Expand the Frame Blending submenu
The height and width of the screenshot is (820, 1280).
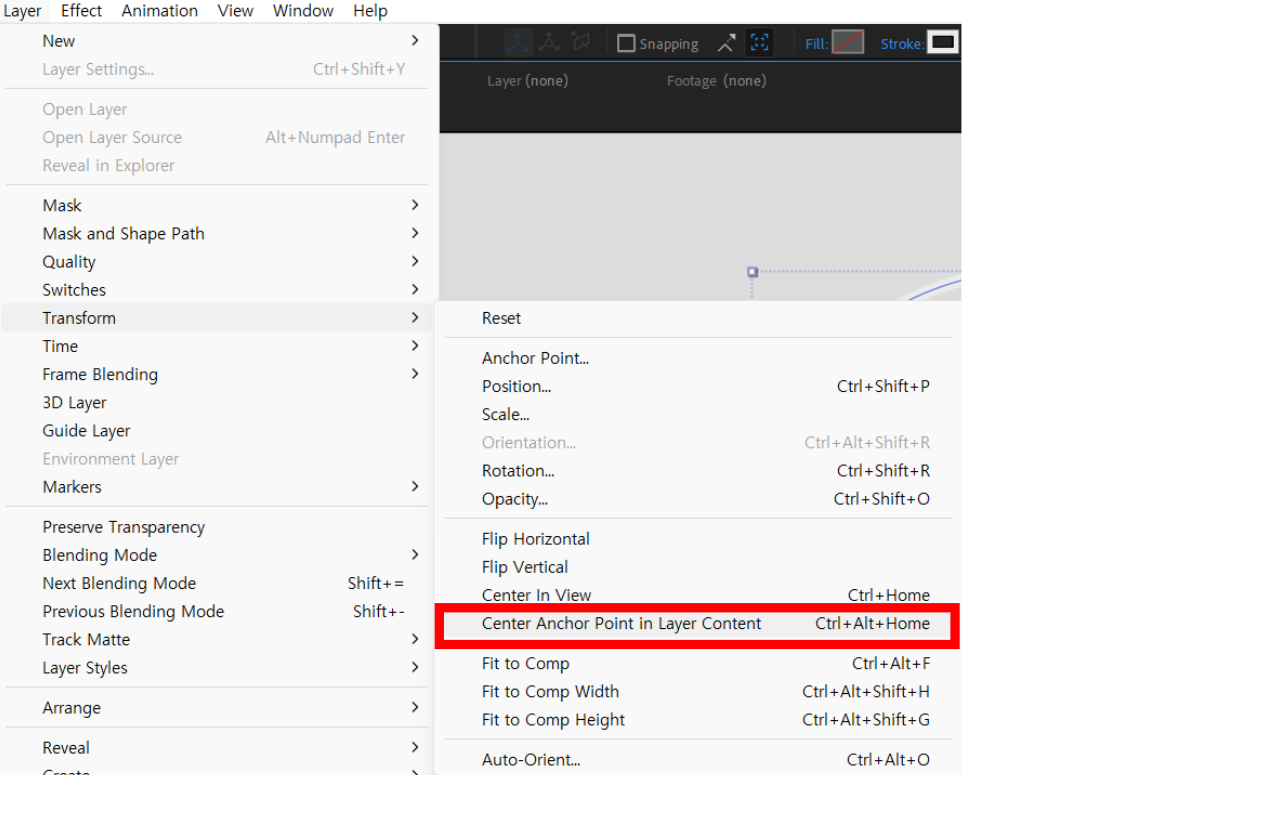pyautogui.click(x=216, y=374)
